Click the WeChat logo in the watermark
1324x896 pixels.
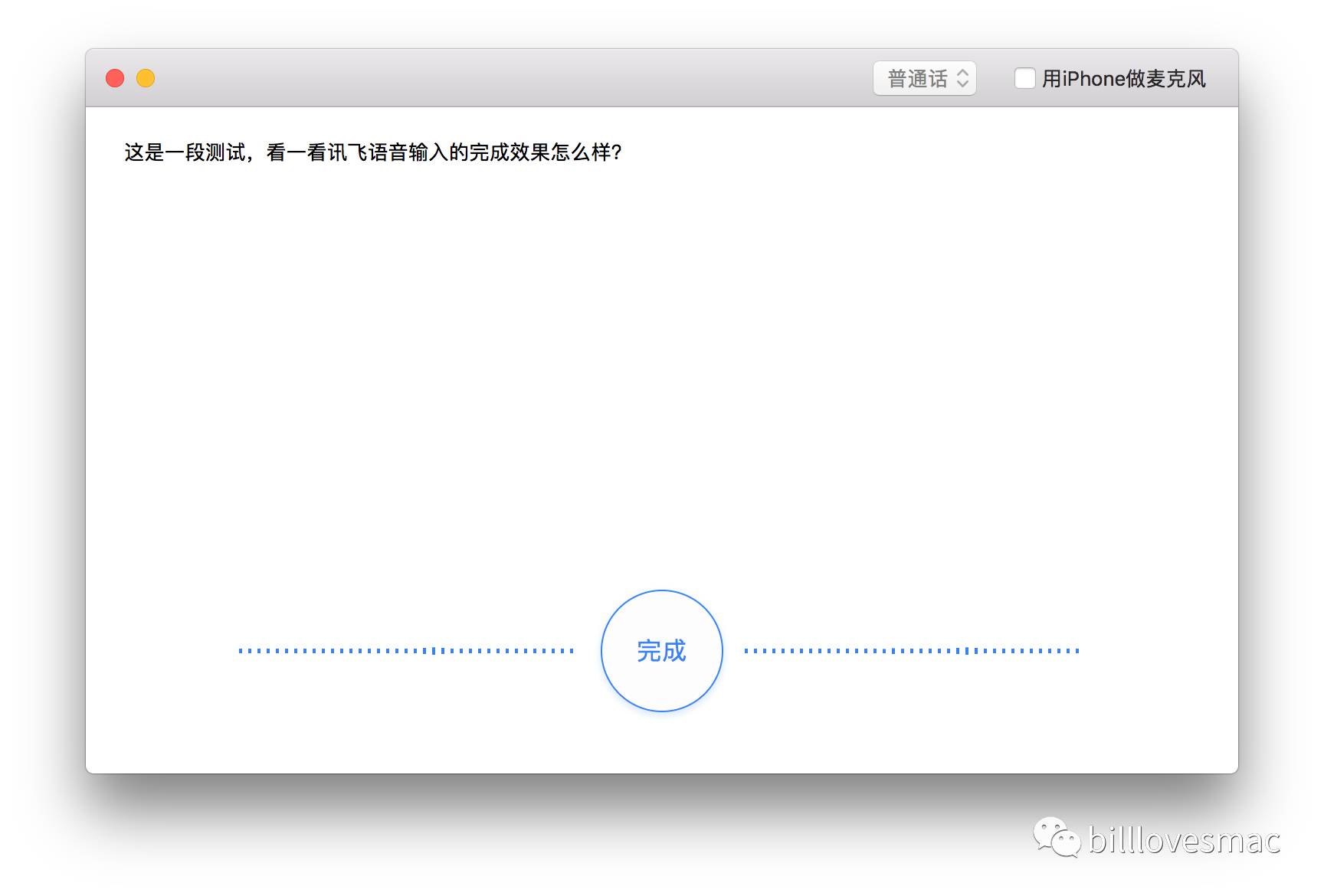[x=1056, y=837]
